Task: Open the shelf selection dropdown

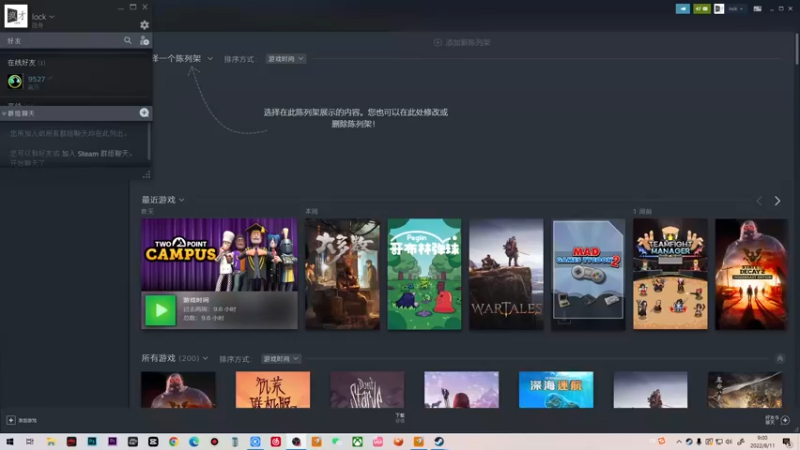Action: 183,59
